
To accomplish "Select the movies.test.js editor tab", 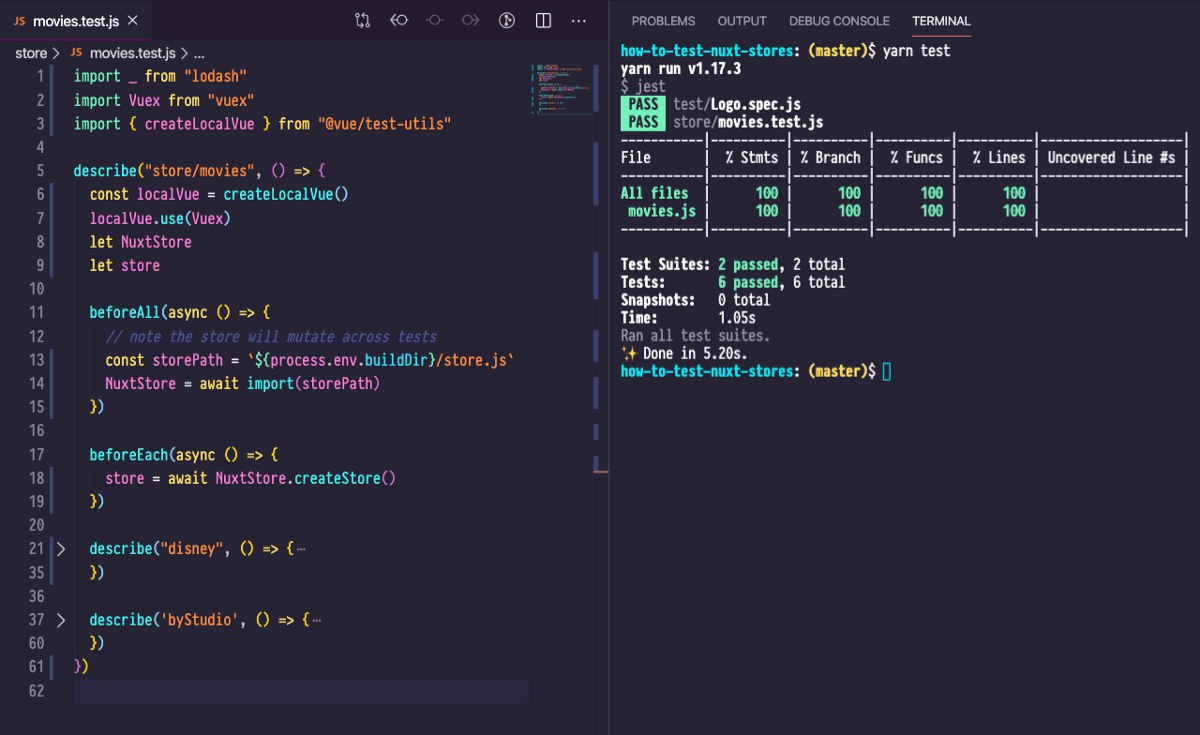I will [x=76, y=20].
